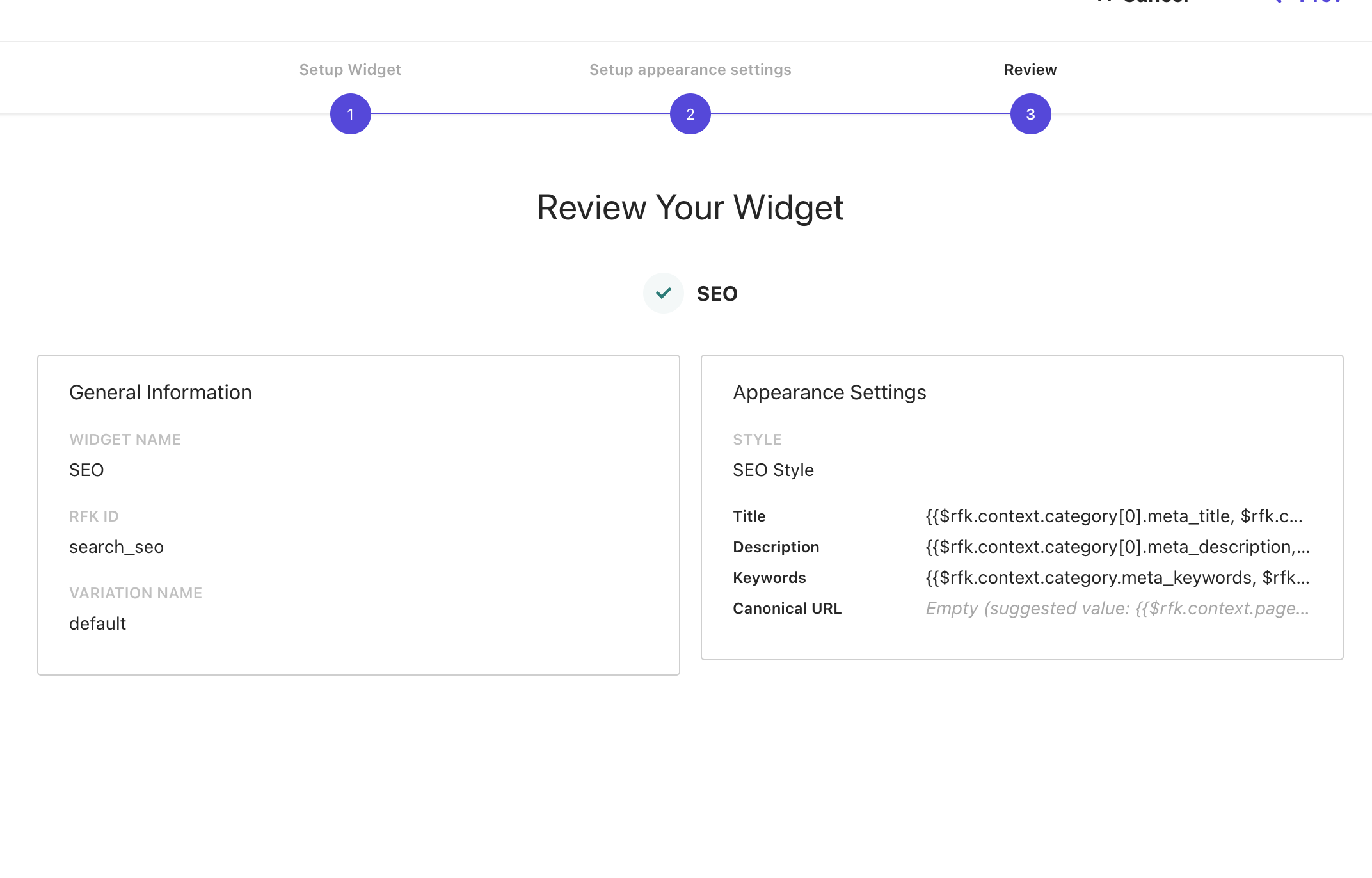Go to step 1 circle Setup Widget
This screenshot has width=1372, height=878.
coord(350,114)
